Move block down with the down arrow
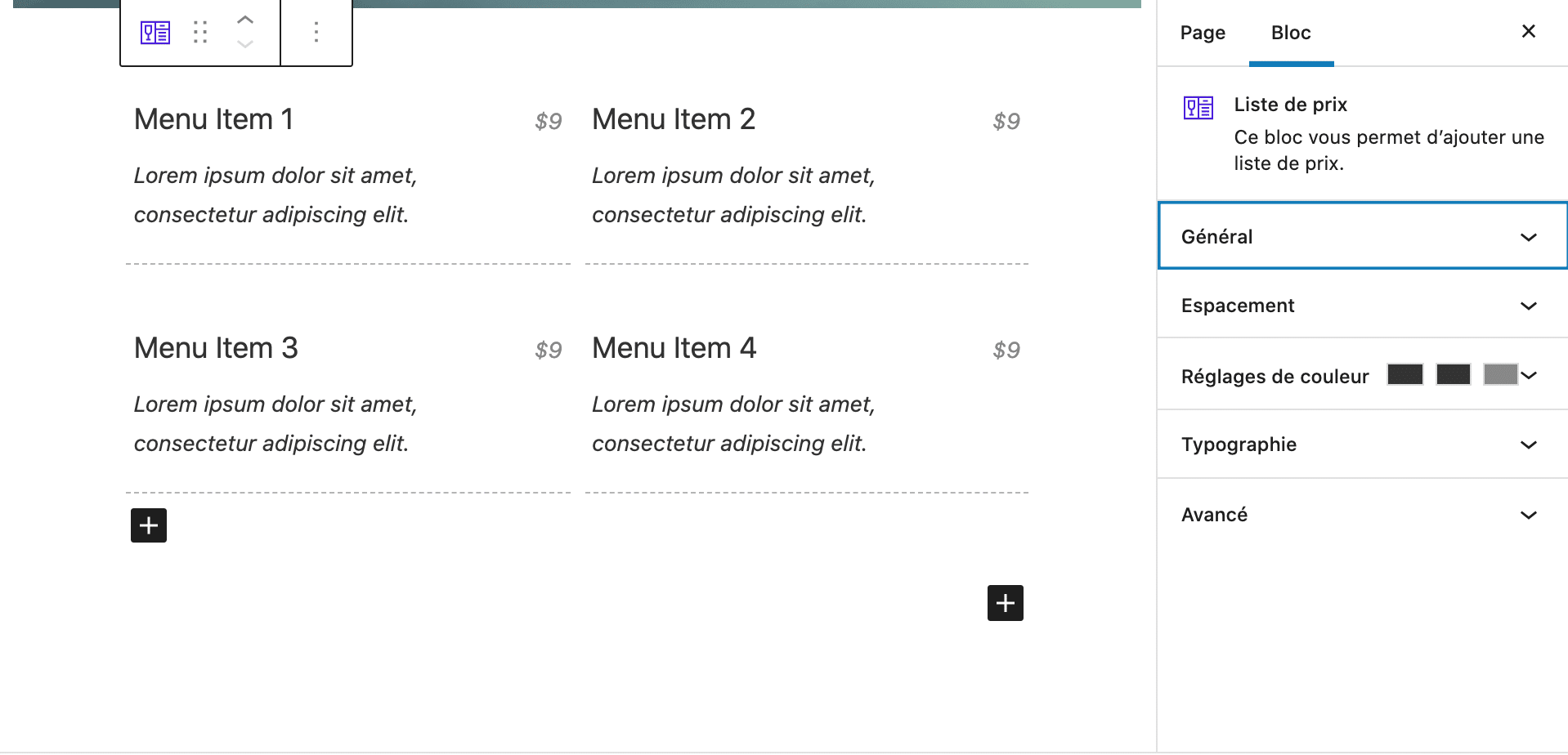This screenshot has width=1568, height=755. click(x=244, y=44)
